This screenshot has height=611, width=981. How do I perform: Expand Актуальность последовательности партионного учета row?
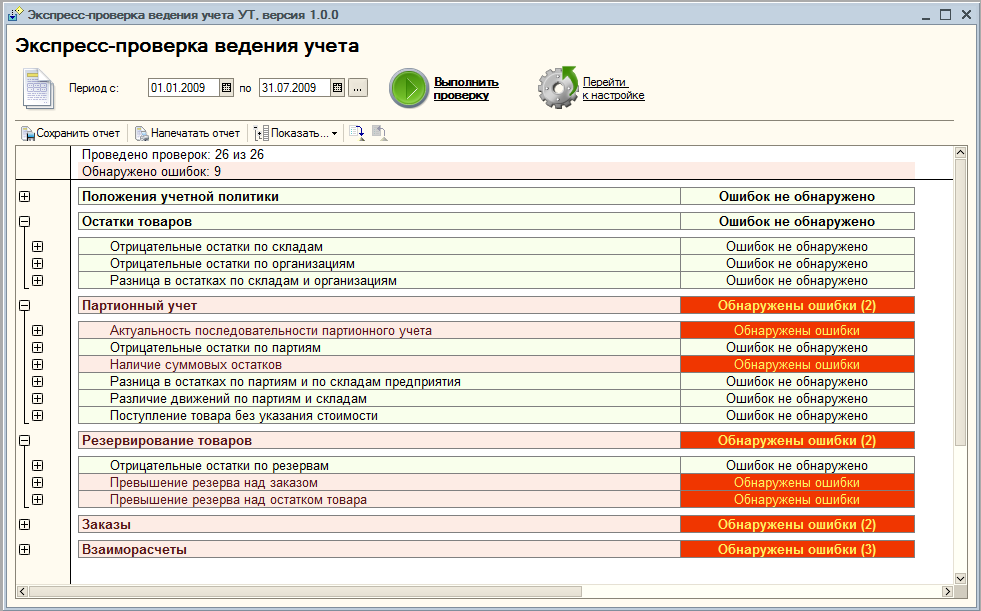(x=38, y=330)
